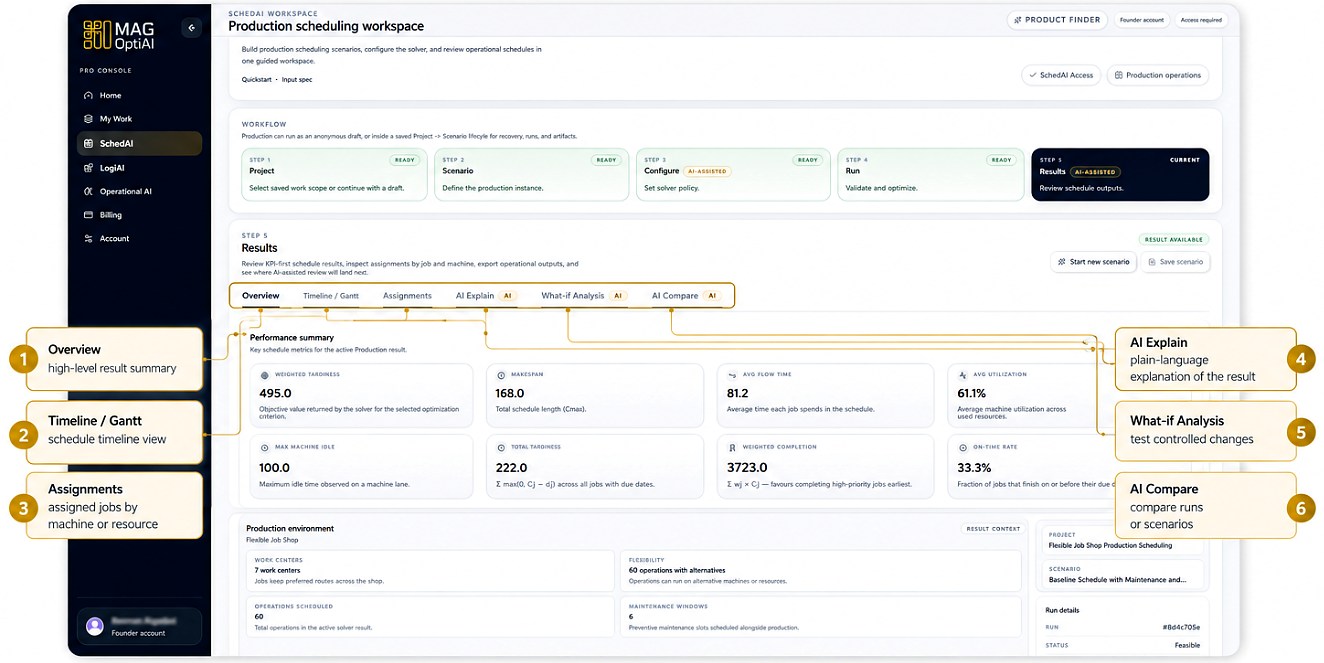
Task: Click the Makespan clock icon
Action: click(x=501, y=375)
